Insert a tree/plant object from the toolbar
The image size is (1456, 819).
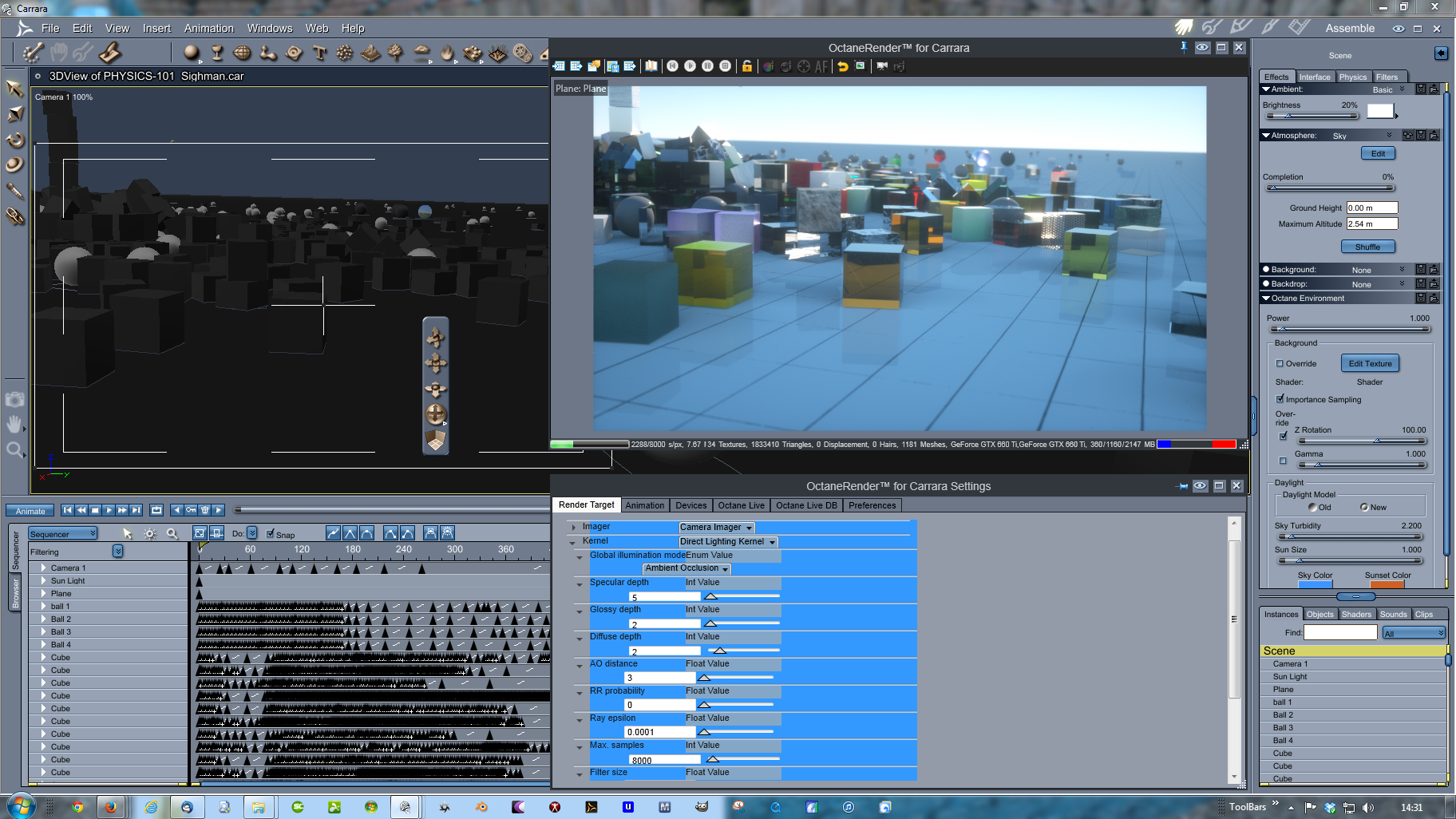pos(396,53)
